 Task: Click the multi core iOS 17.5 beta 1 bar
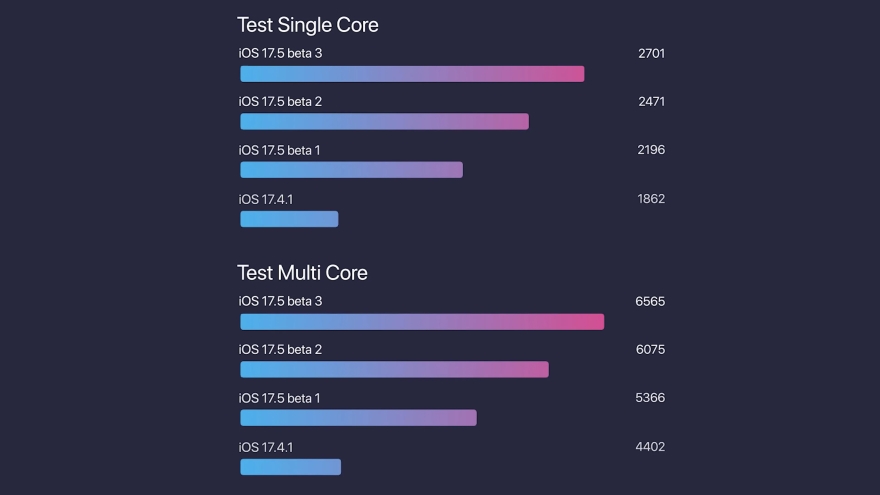(358, 418)
